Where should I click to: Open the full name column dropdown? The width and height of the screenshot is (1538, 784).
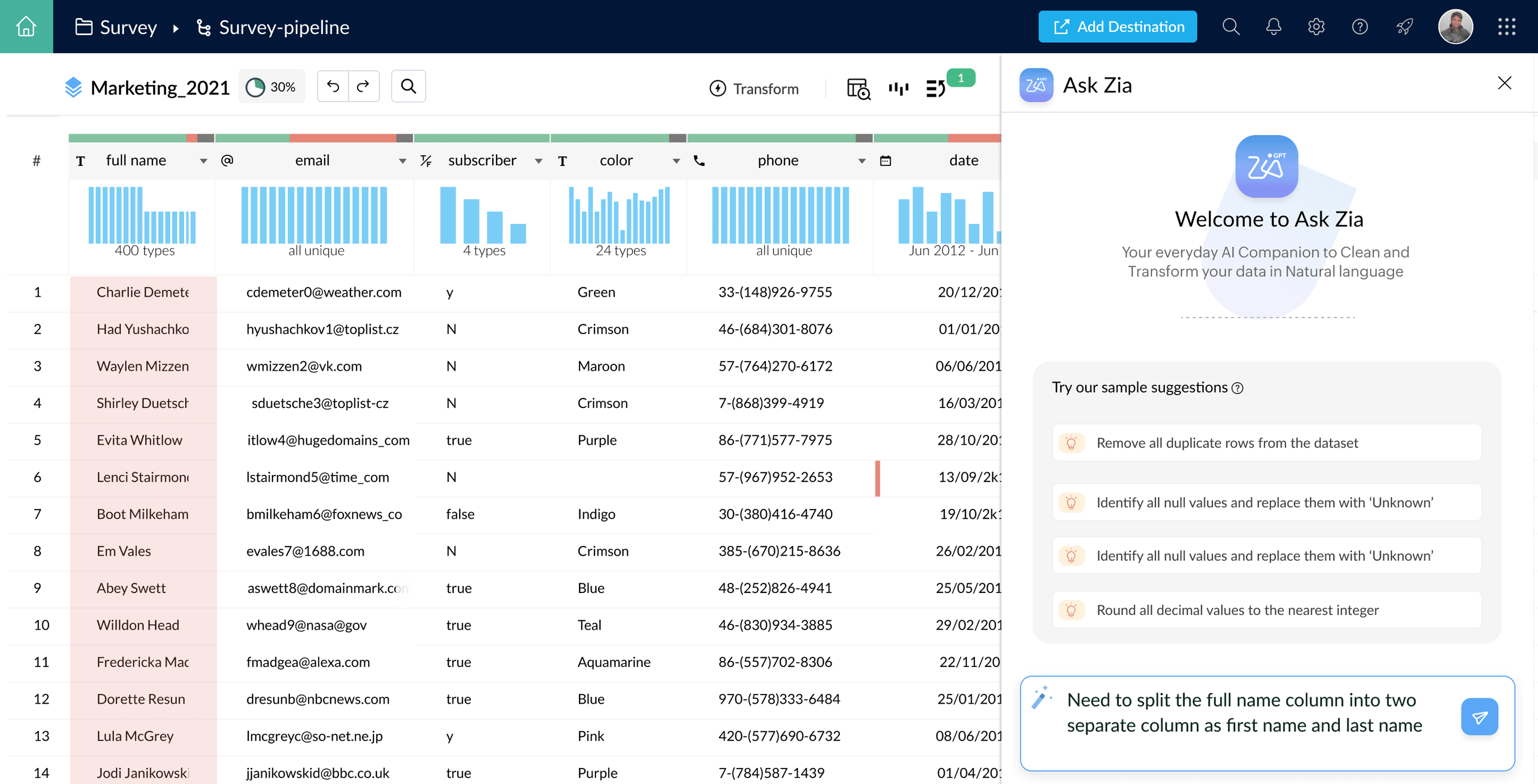203,160
